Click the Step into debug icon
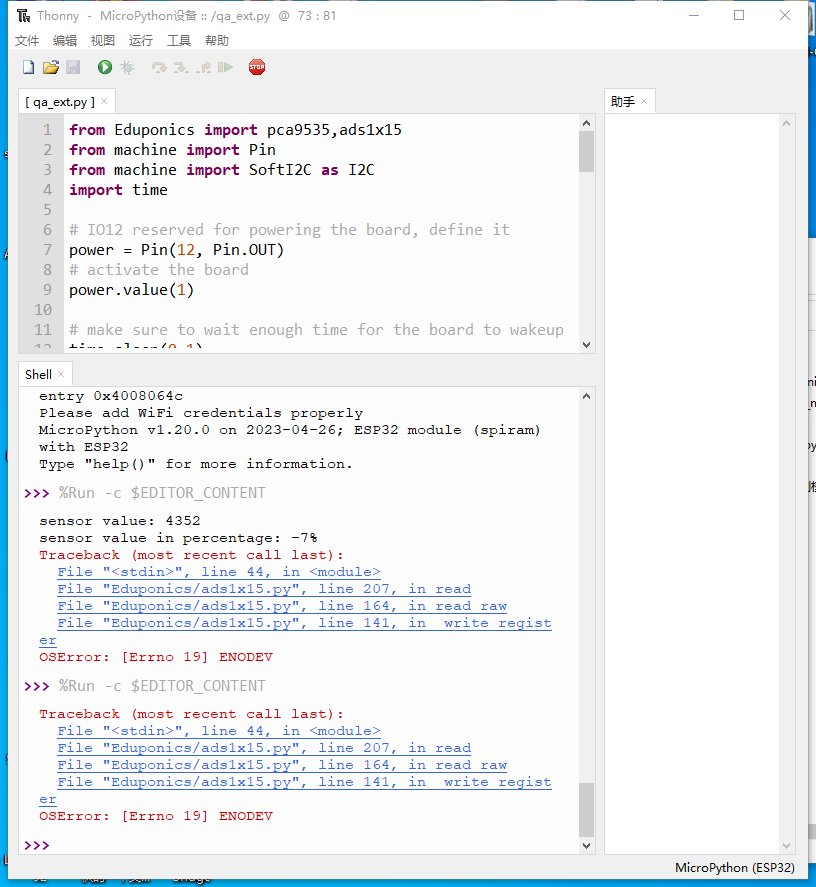Image resolution: width=816 pixels, height=887 pixels. pos(181,67)
